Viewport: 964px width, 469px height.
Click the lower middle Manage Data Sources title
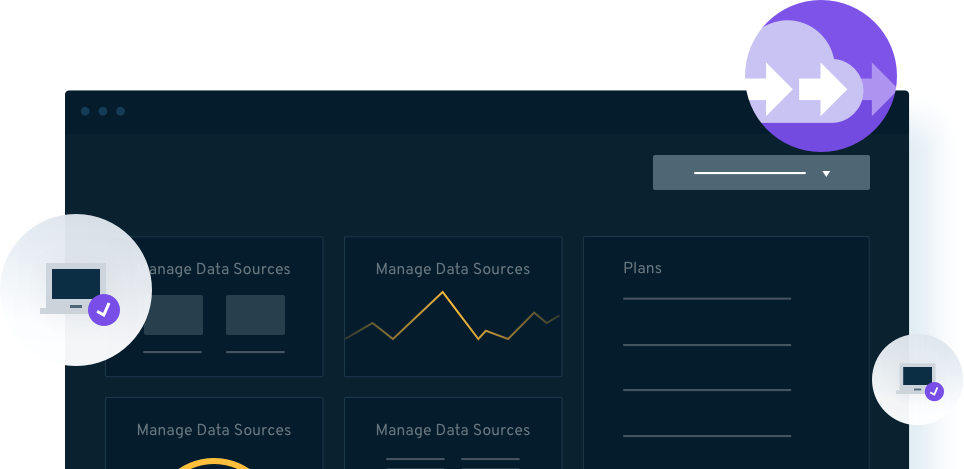(453, 430)
